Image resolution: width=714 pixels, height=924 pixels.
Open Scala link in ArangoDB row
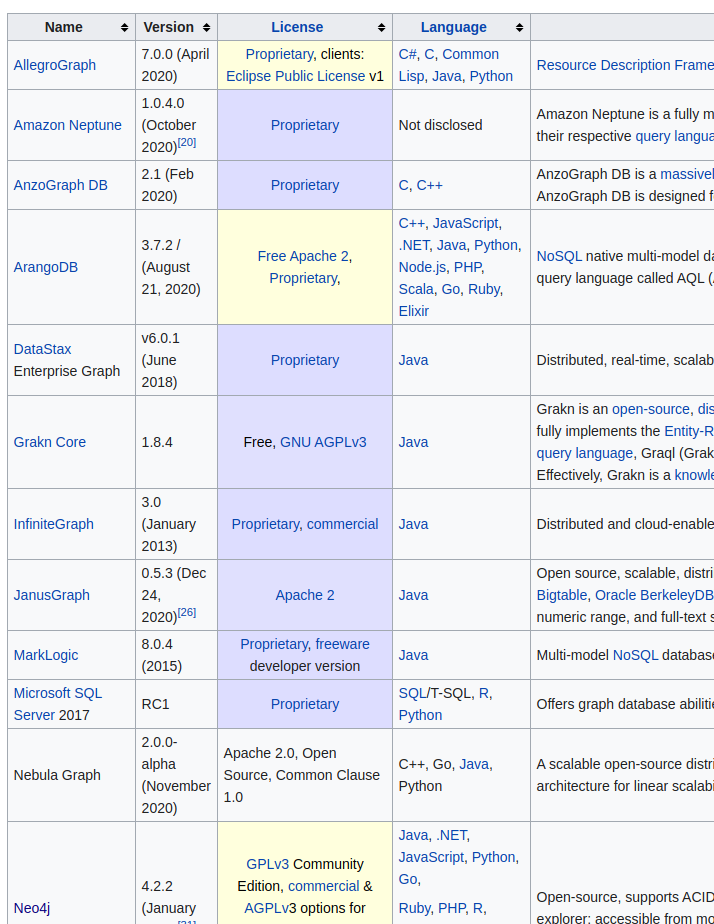[x=416, y=290]
